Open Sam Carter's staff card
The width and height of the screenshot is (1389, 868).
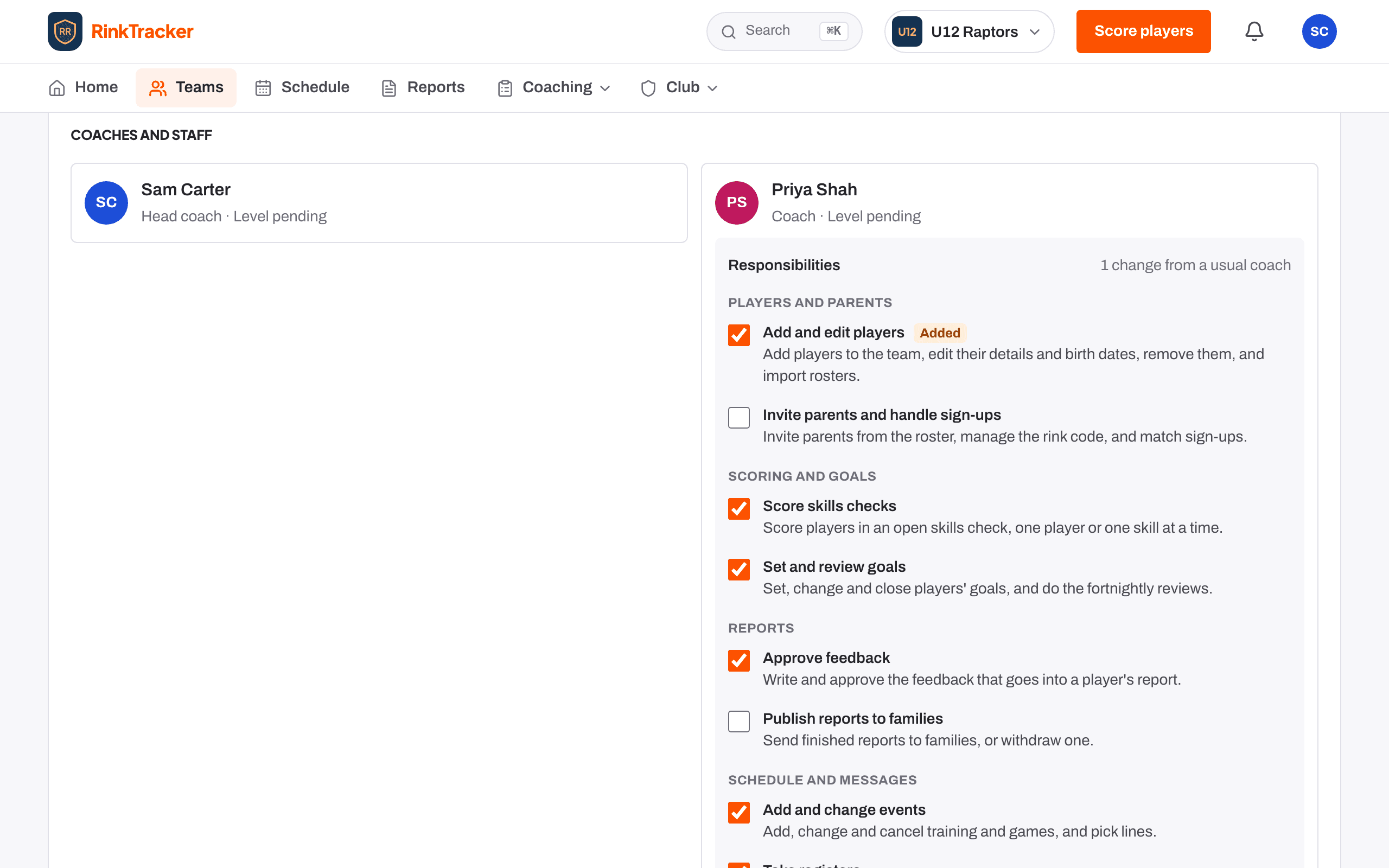[379, 203]
